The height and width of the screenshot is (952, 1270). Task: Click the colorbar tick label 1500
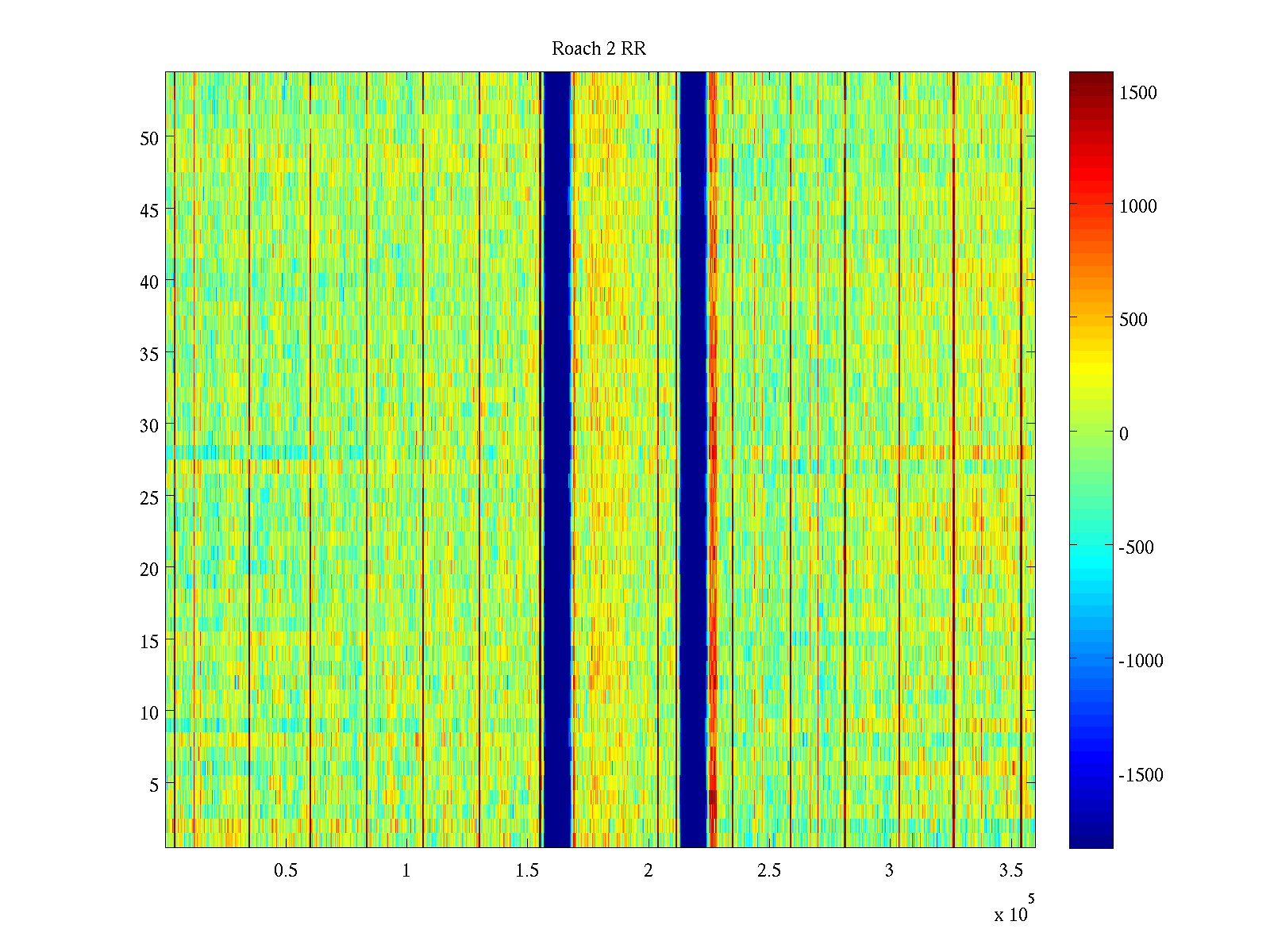coord(1137,93)
